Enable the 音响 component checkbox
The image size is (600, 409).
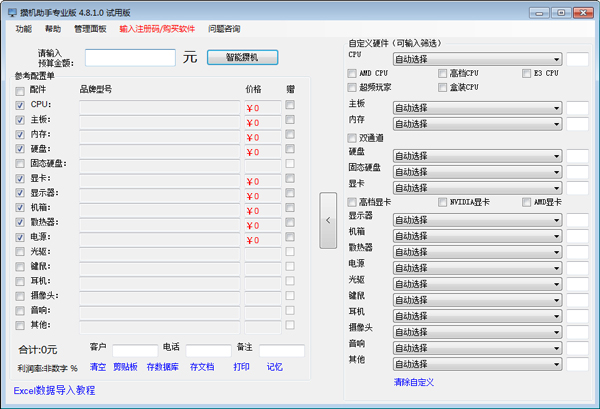pos(20,310)
